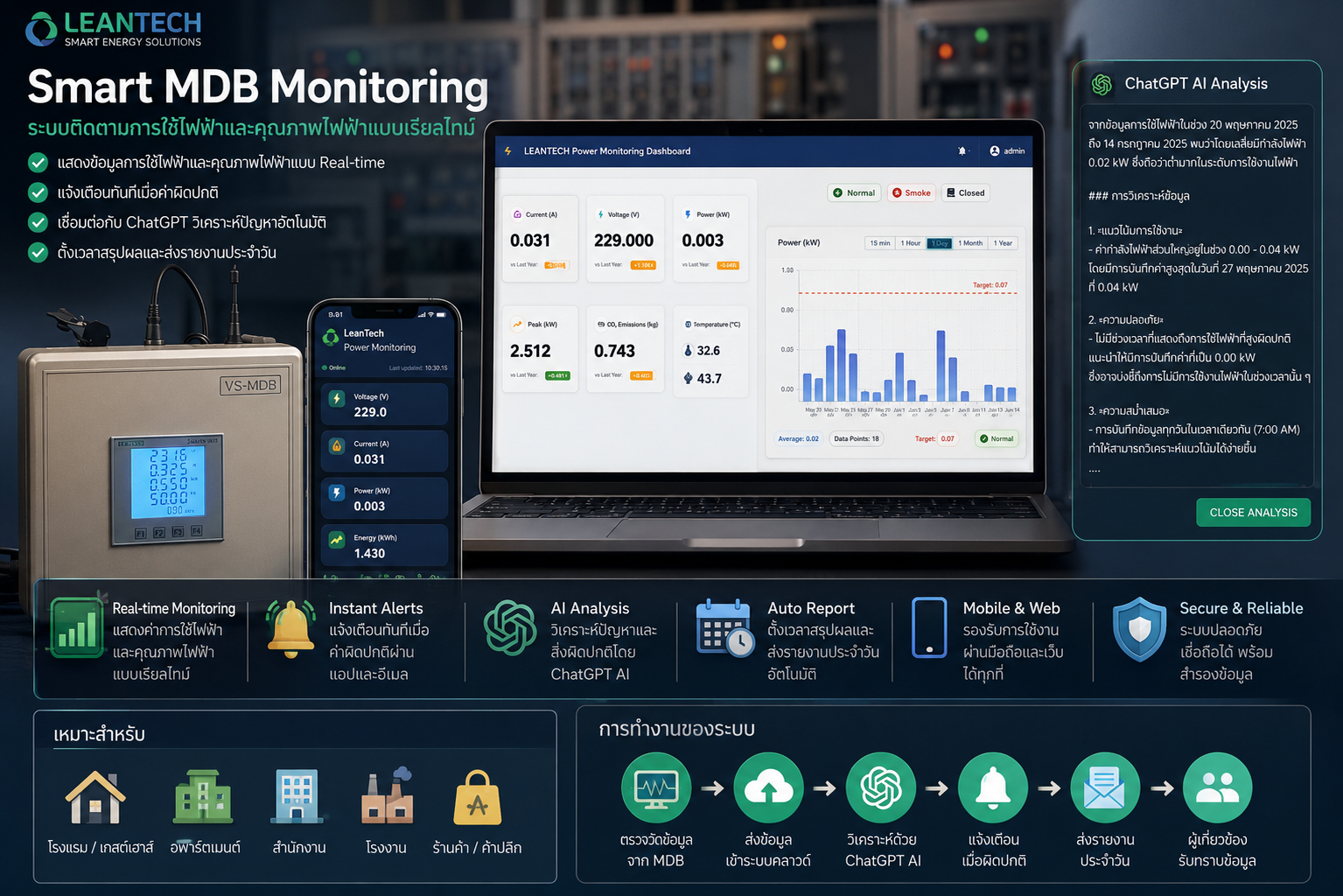
Task: Click the blue office building icon
Action: click(x=297, y=797)
